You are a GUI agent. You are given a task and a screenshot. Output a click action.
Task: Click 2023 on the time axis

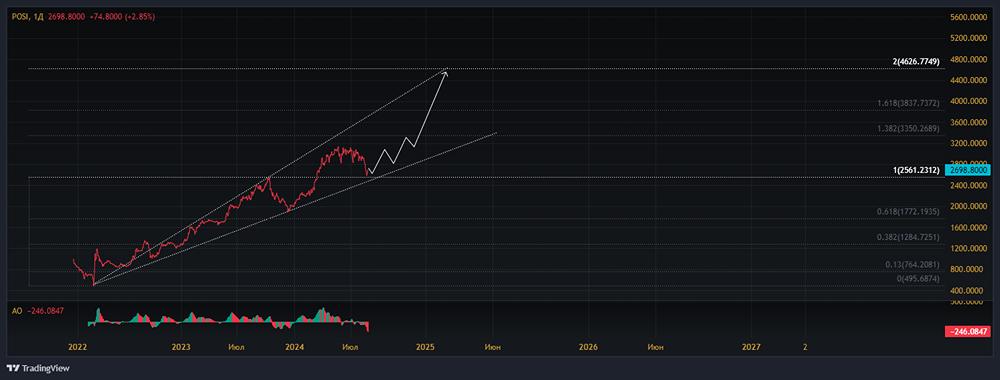coord(181,347)
